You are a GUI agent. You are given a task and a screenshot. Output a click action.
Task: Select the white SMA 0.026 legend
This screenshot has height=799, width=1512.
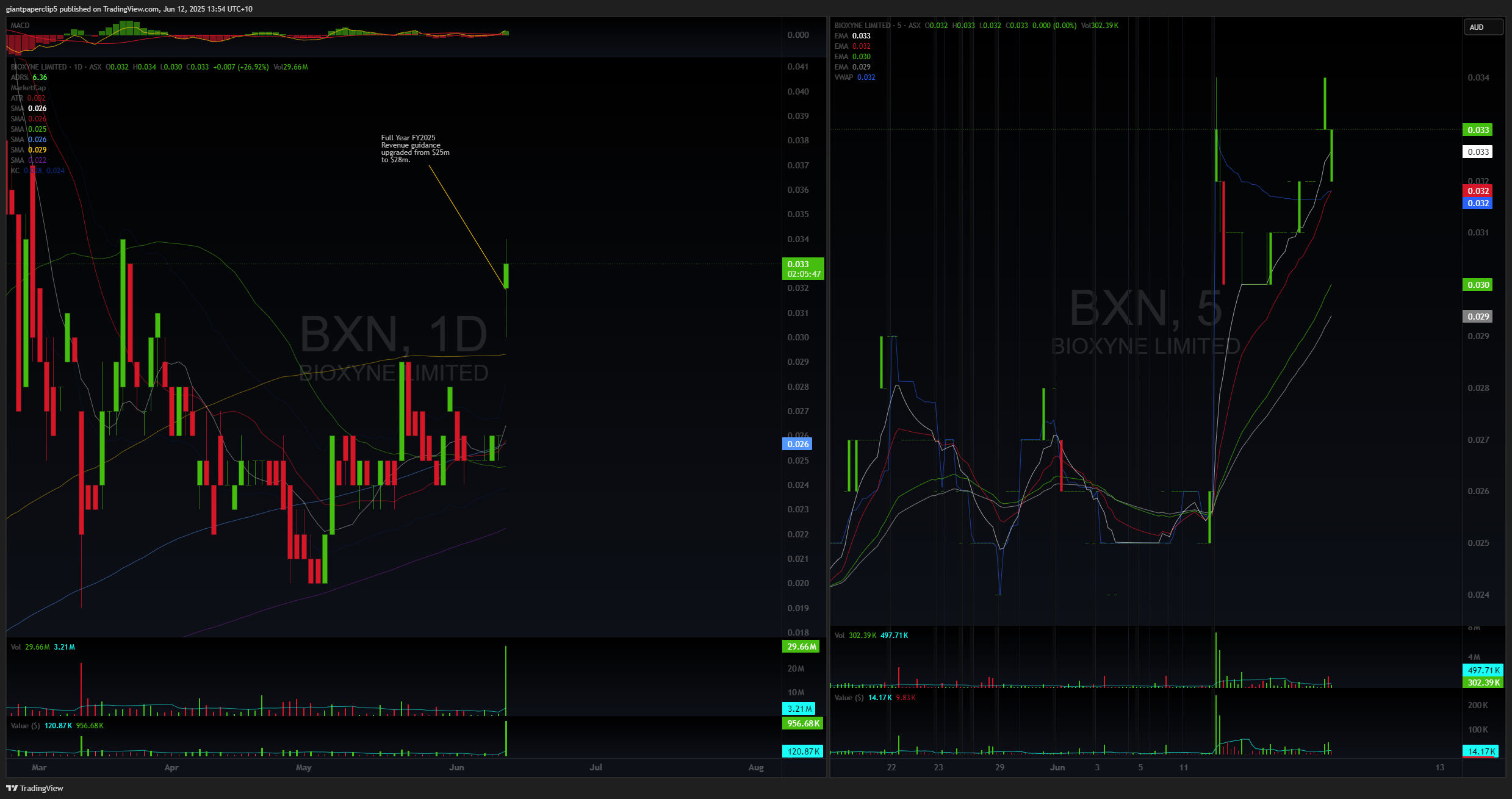click(29, 109)
